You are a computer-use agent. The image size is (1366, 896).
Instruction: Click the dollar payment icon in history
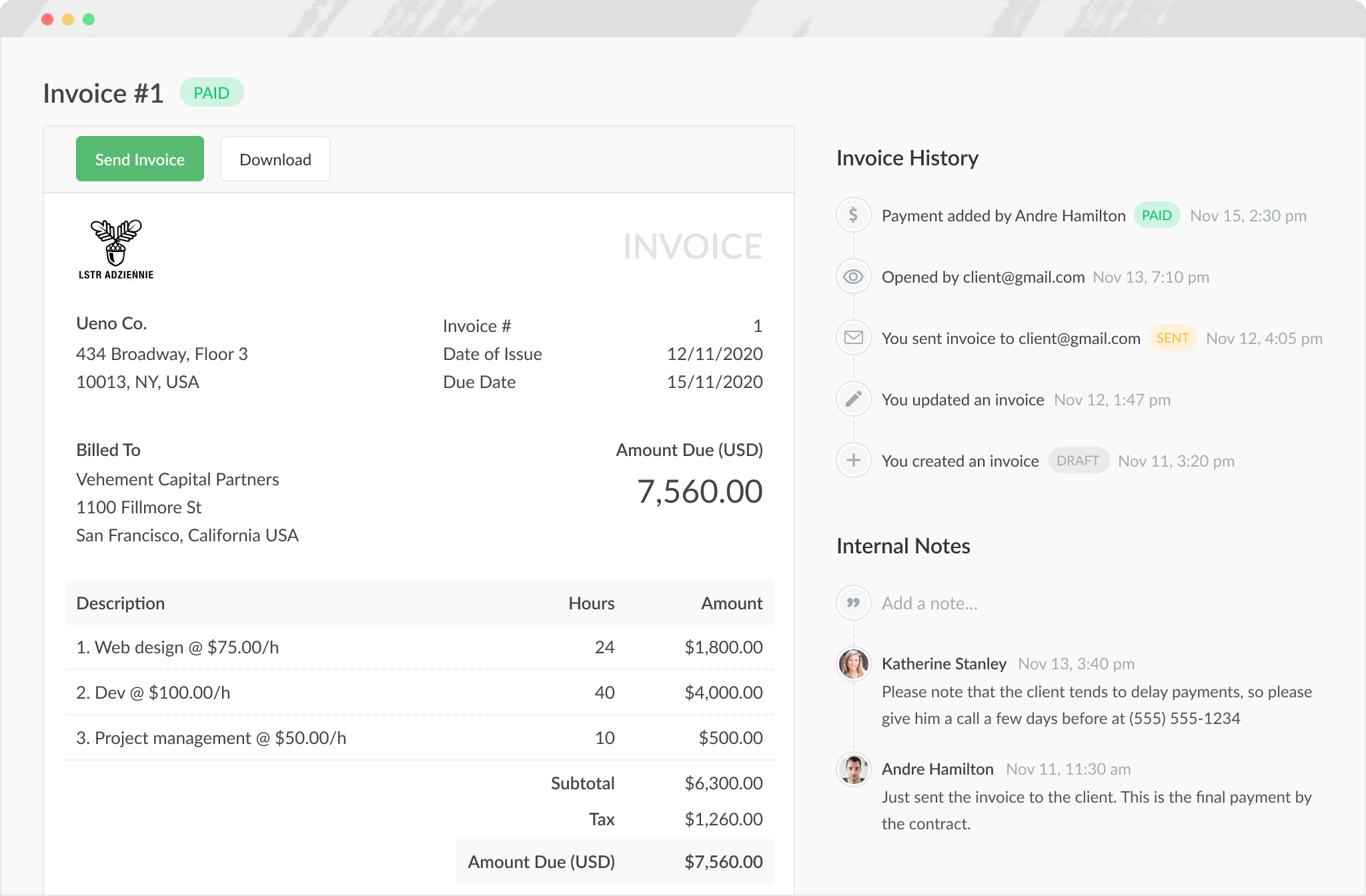tap(853, 215)
